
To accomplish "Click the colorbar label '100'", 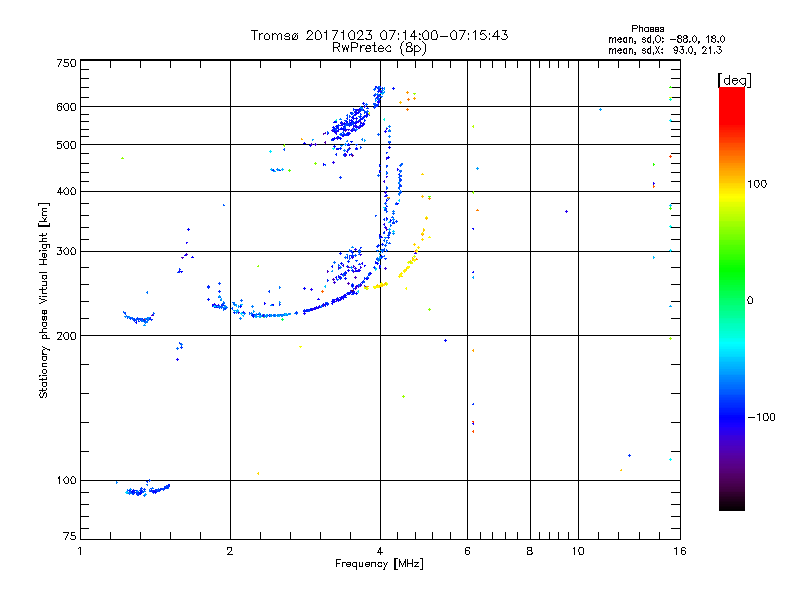I will (757, 184).
